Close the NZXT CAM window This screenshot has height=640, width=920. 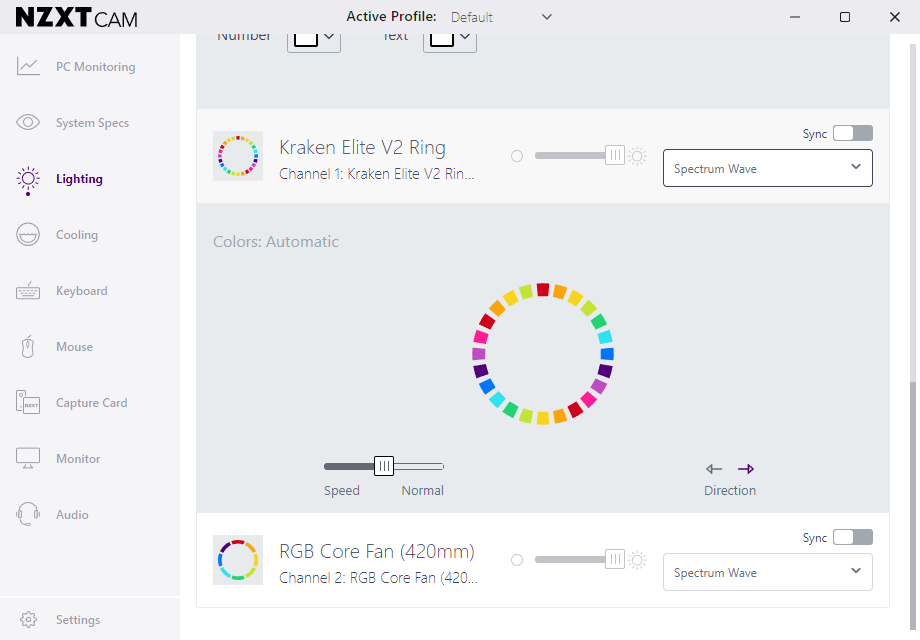click(895, 17)
